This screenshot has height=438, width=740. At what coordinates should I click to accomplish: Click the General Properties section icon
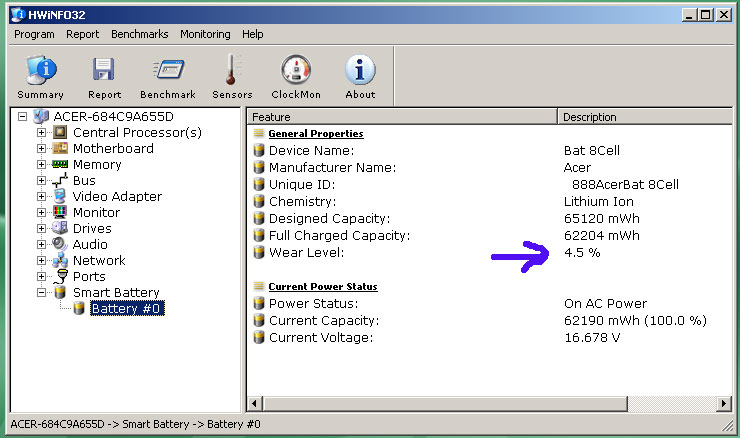(258, 133)
